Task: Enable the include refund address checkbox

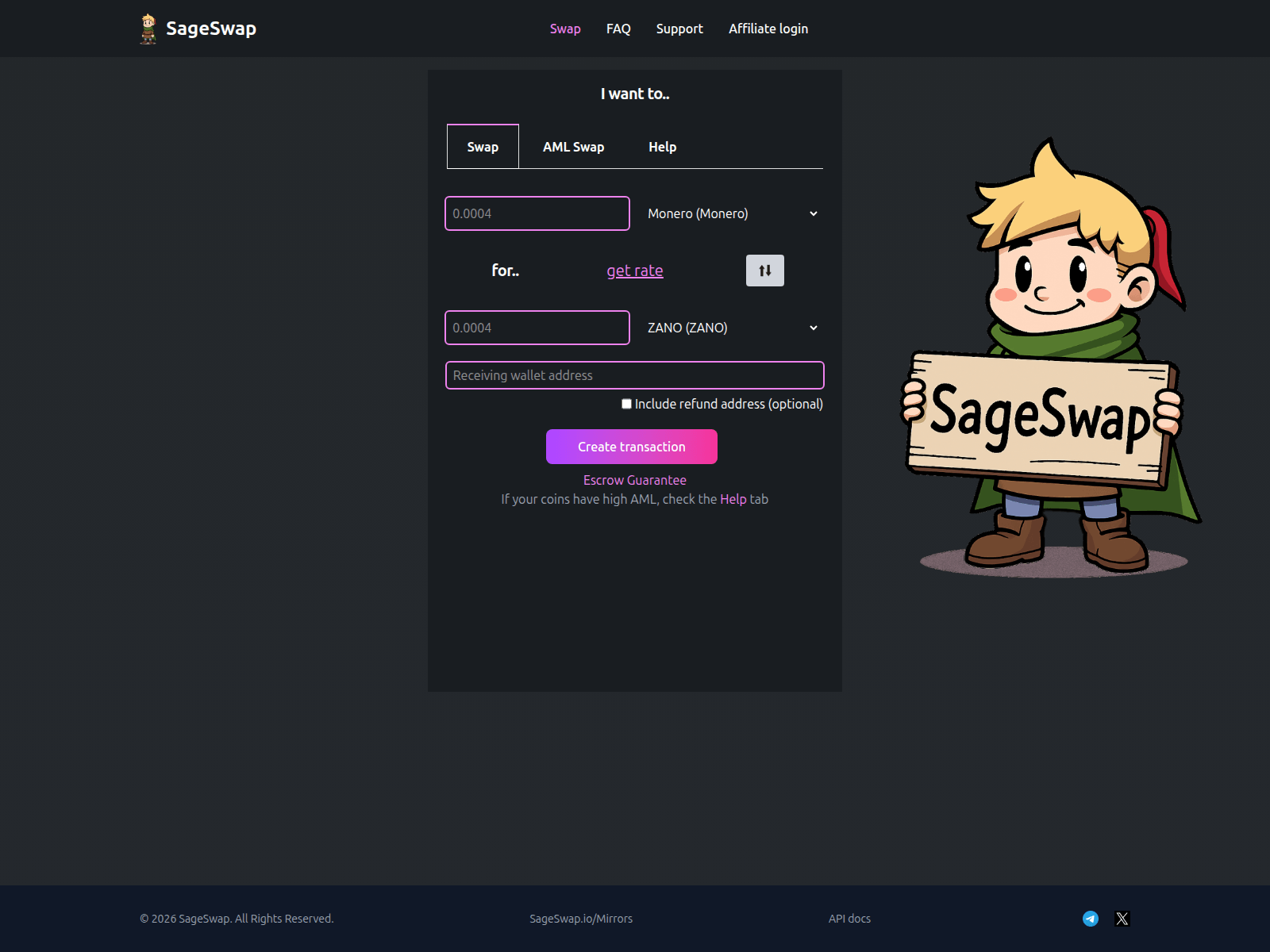Action: click(x=626, y=404)
